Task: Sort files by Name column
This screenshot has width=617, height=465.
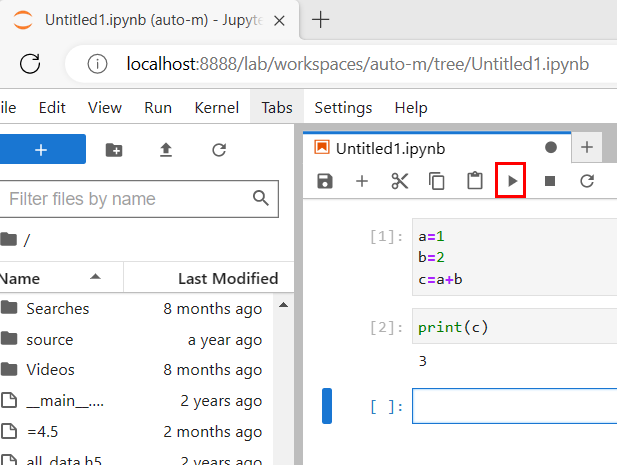Action: point(61,278)
